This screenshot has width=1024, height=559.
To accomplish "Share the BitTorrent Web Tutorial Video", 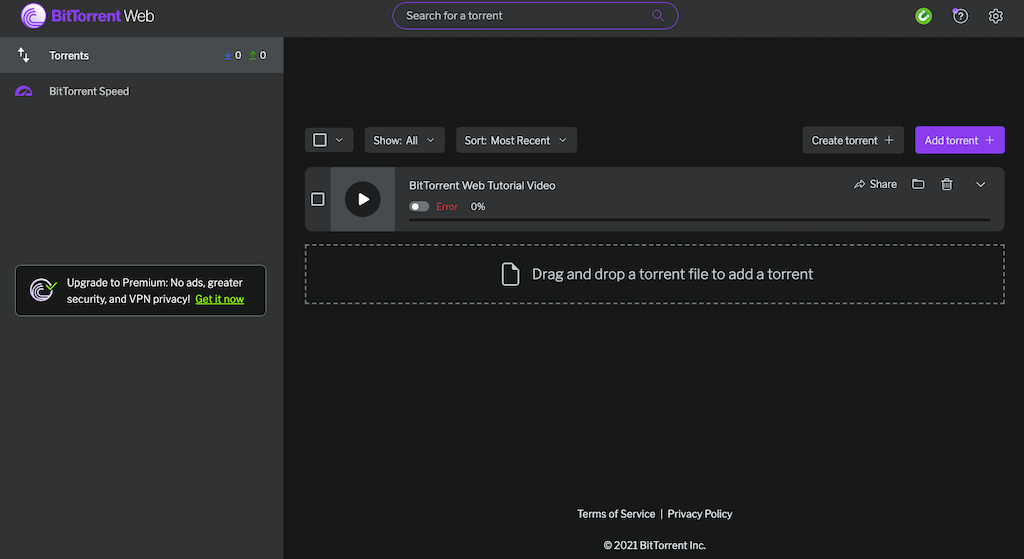I will [875, 184].
